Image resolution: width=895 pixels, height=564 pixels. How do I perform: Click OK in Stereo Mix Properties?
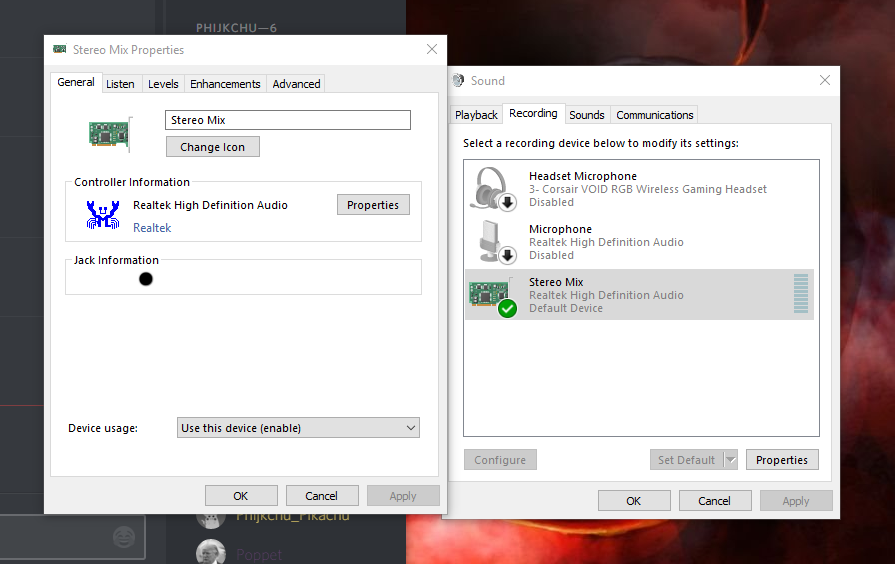pos(241,495)
